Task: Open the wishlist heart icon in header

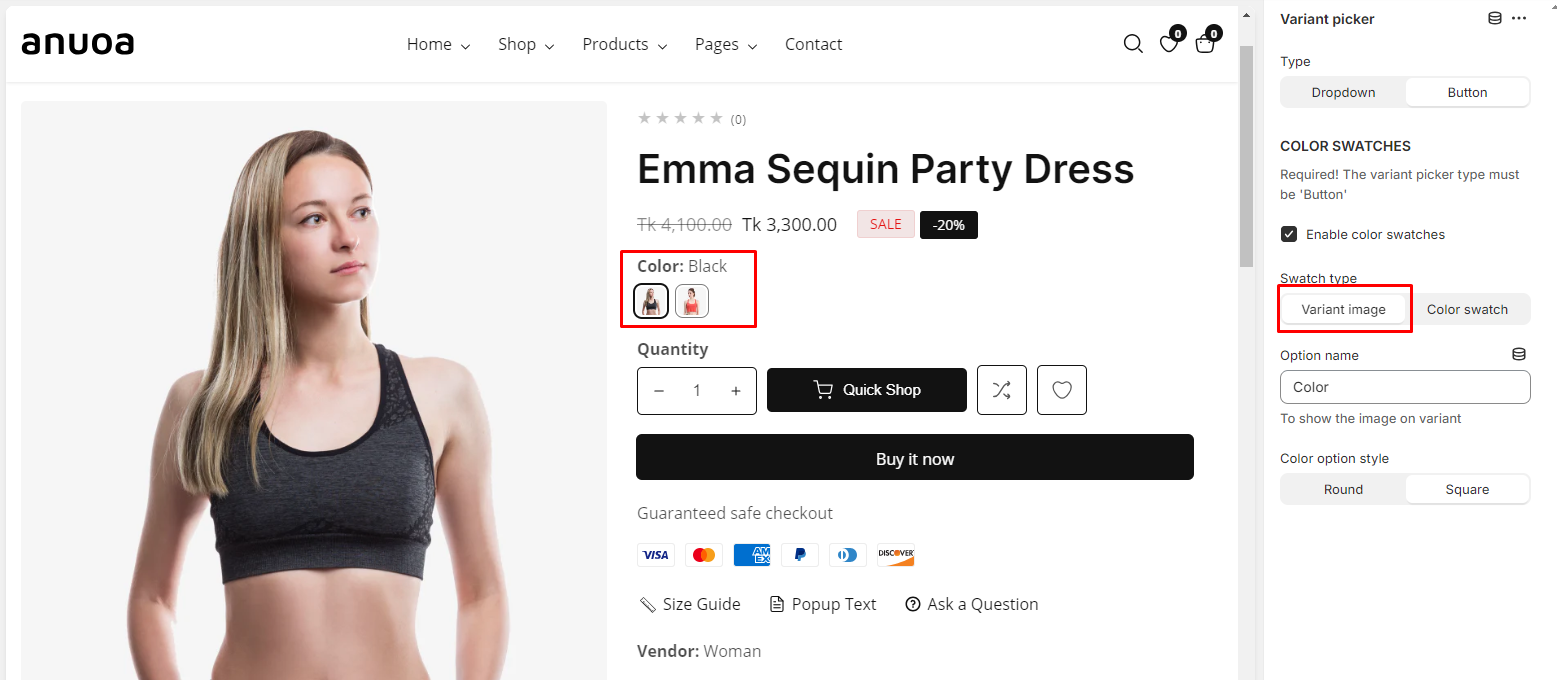Action: coord(1168,44)
